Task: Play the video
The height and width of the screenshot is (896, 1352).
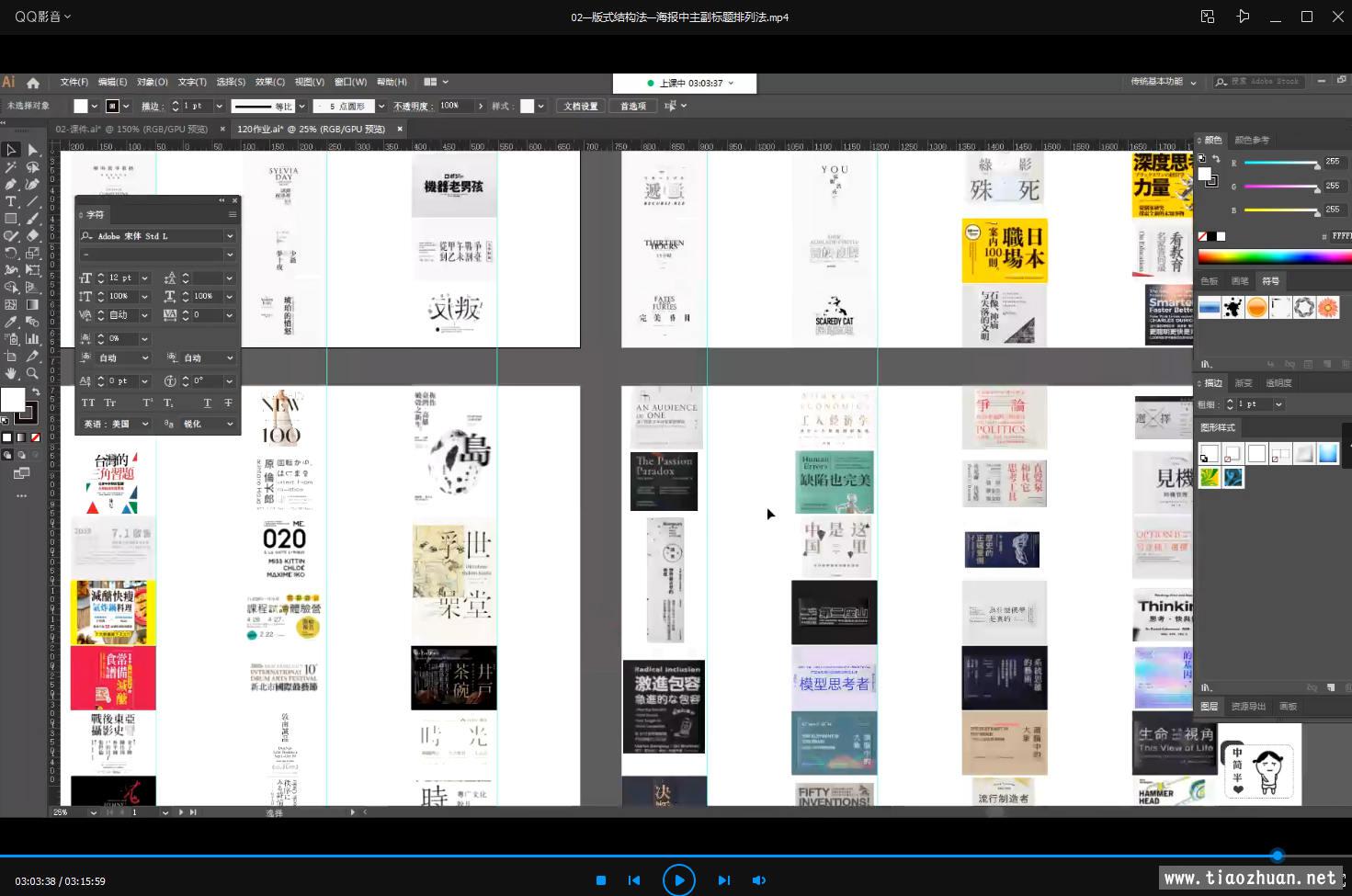Action: pos(678,879)
